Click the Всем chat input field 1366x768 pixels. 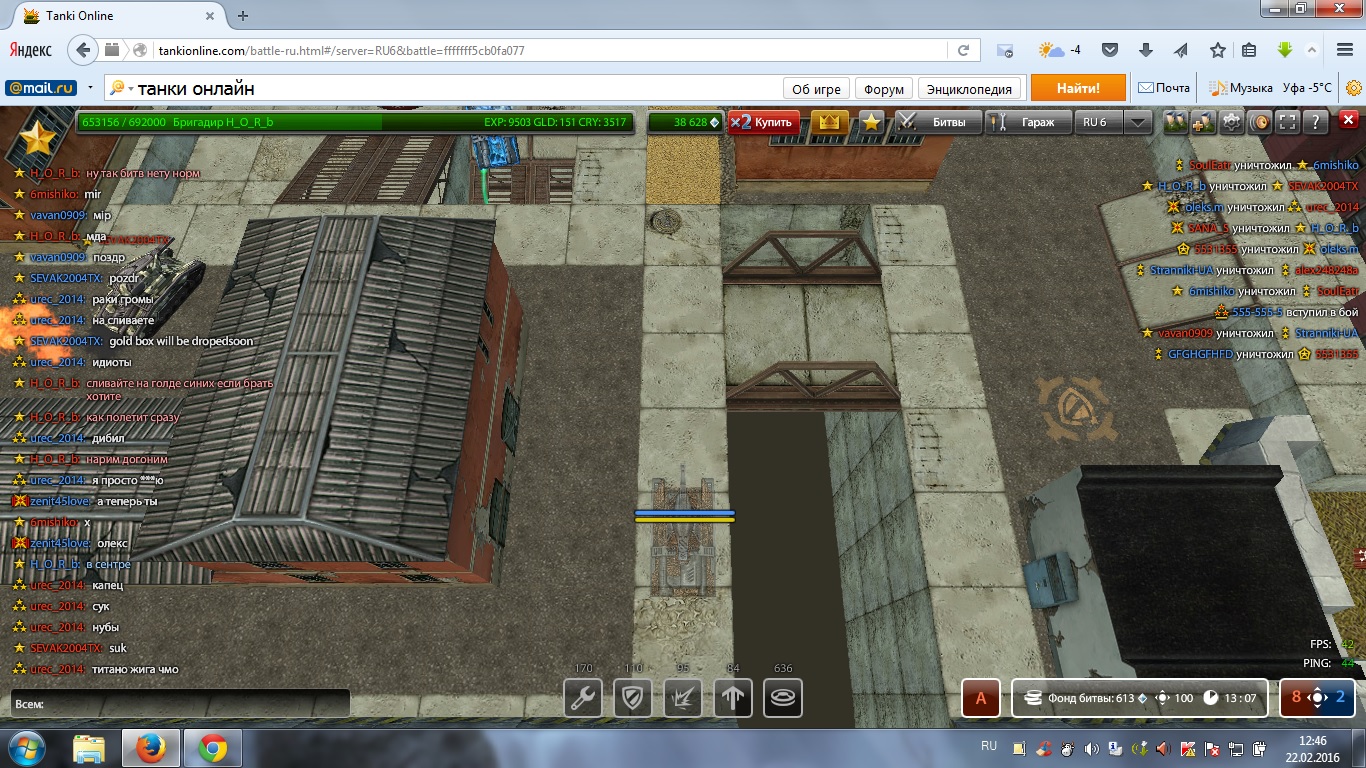(x=181, y=703)
